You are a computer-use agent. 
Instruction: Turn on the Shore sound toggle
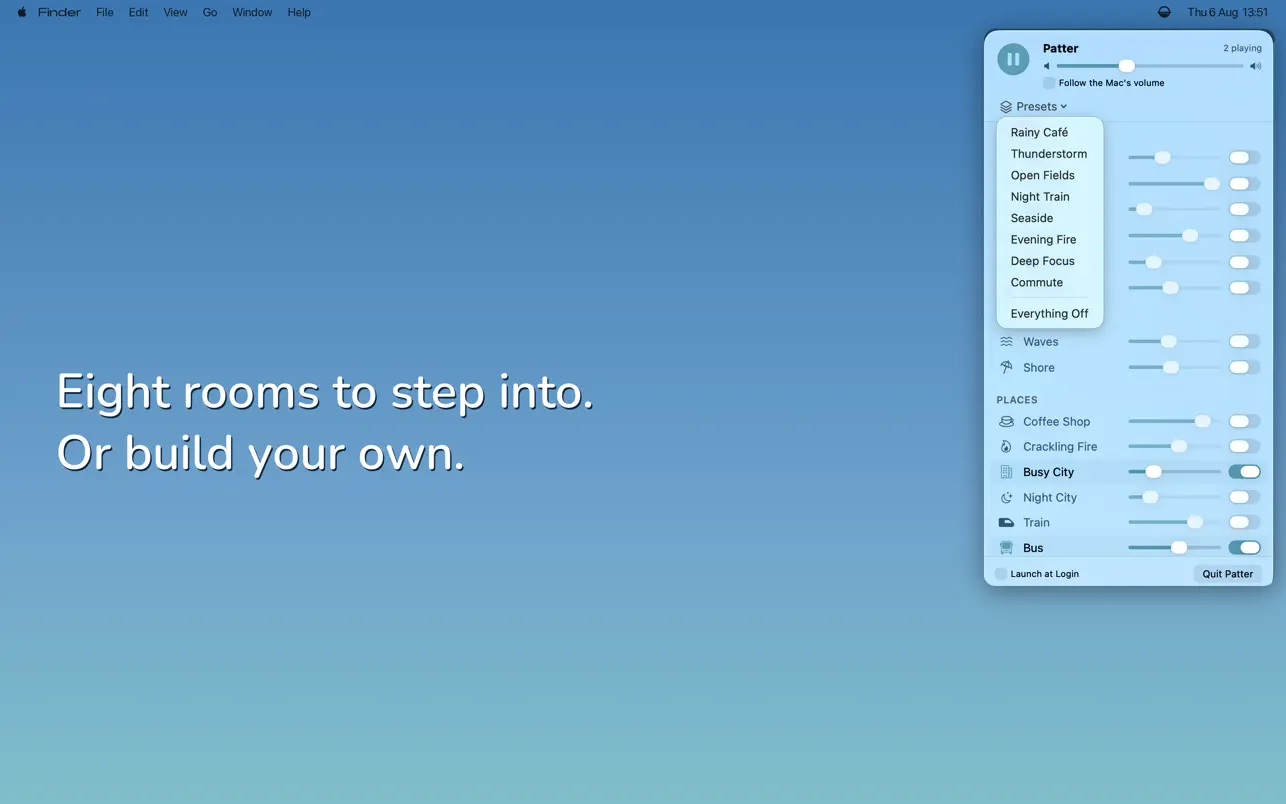point(1244,368)
